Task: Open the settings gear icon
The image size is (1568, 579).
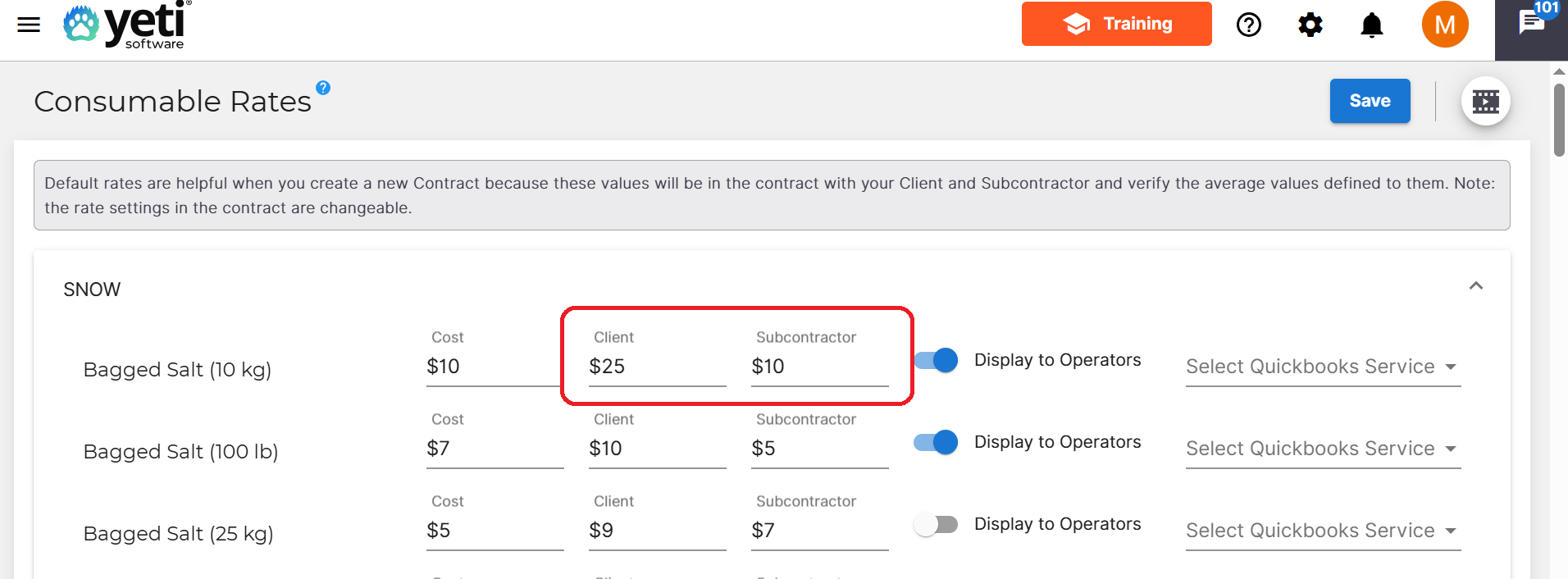Action: [1310, 25]
